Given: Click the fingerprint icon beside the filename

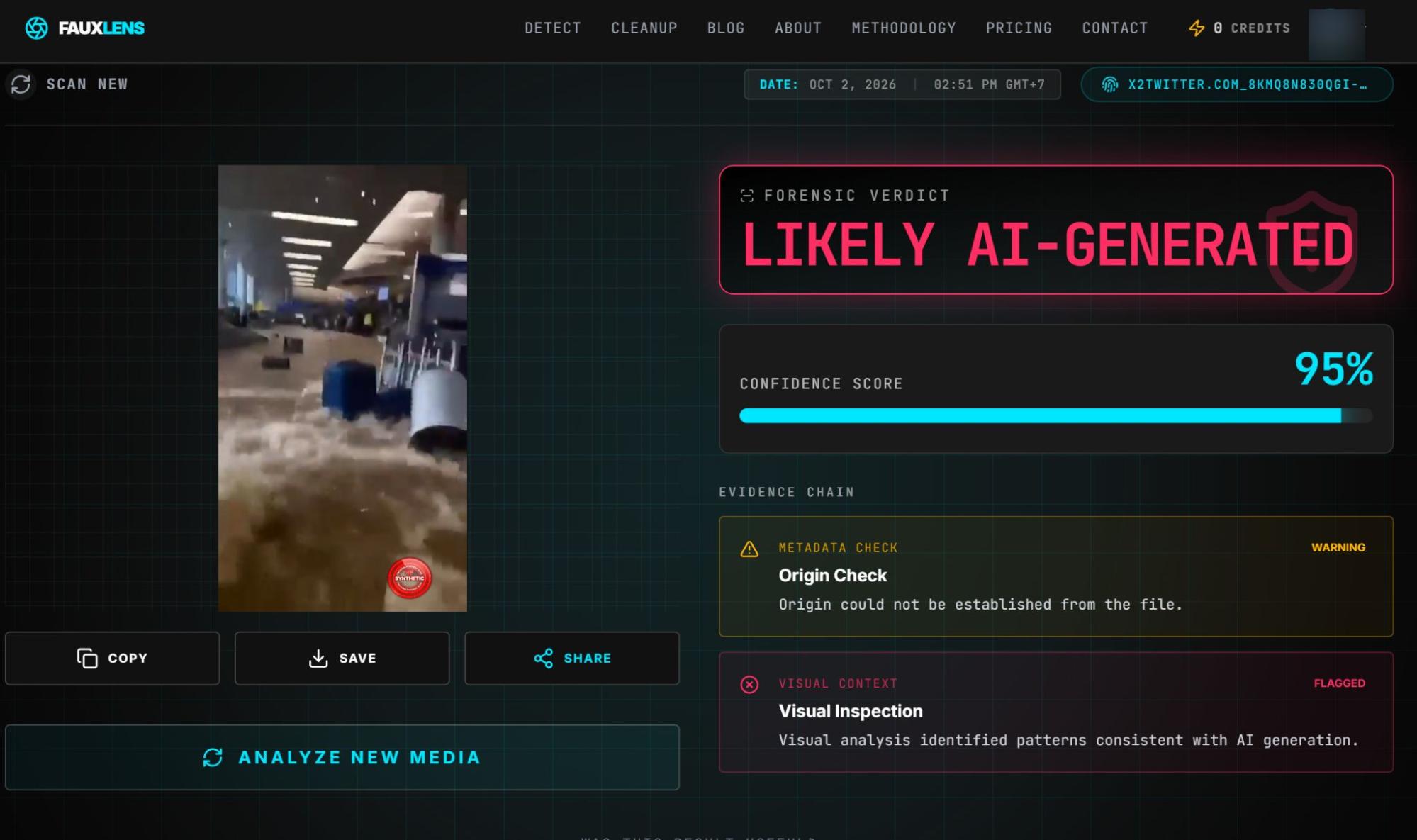Looking at the screenshot, I should point(1110,84).
